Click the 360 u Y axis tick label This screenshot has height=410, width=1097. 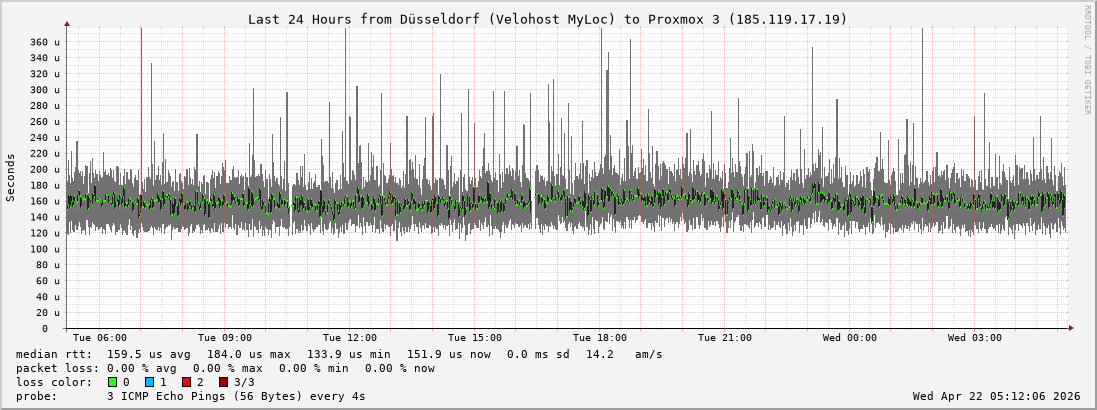pyautogui.click(x=44, y=42)
